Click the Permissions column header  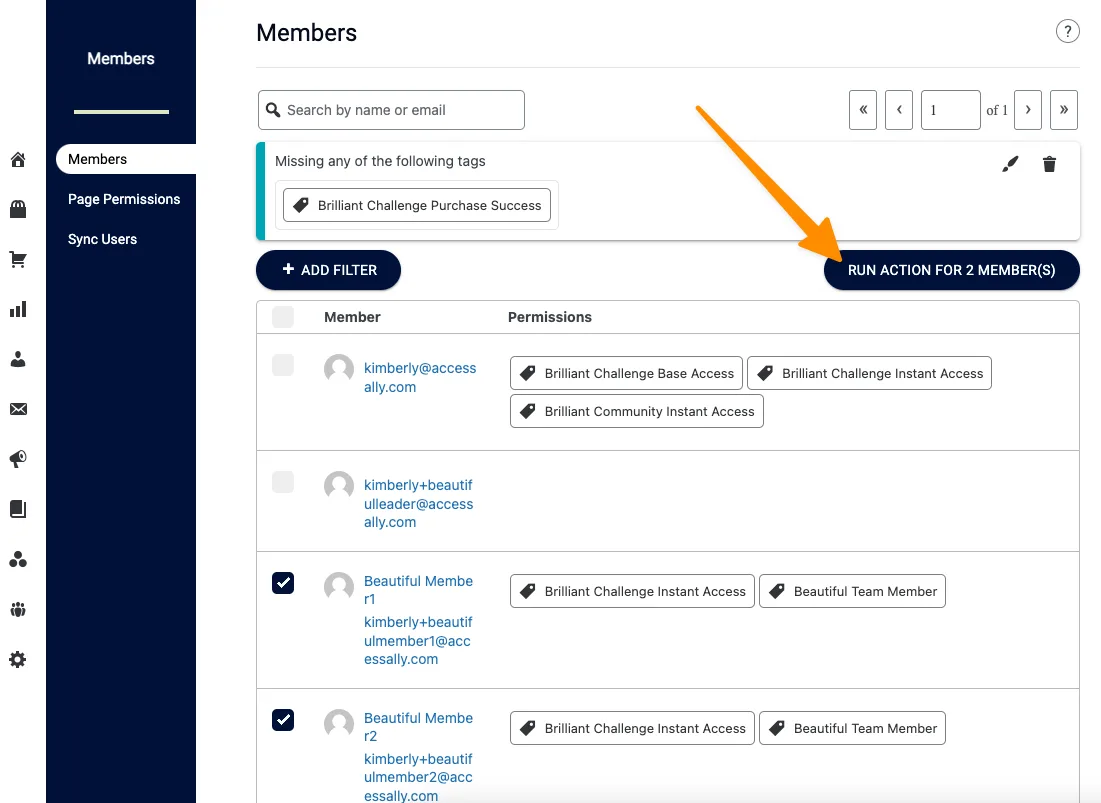pyautogui.click(x=550, y=317)
